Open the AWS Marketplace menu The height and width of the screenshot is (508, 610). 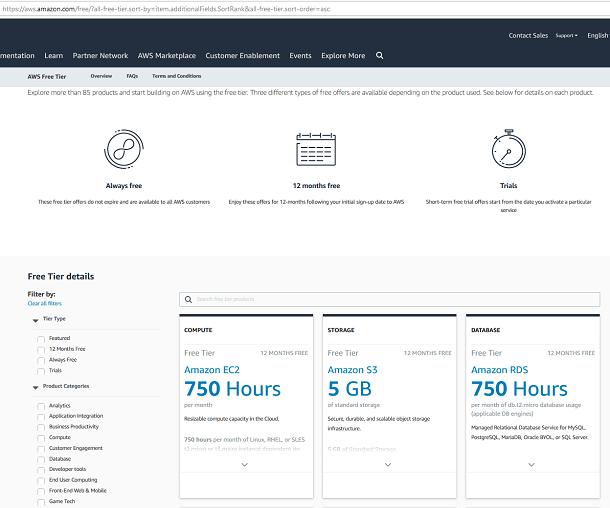[x=167, y=56]
